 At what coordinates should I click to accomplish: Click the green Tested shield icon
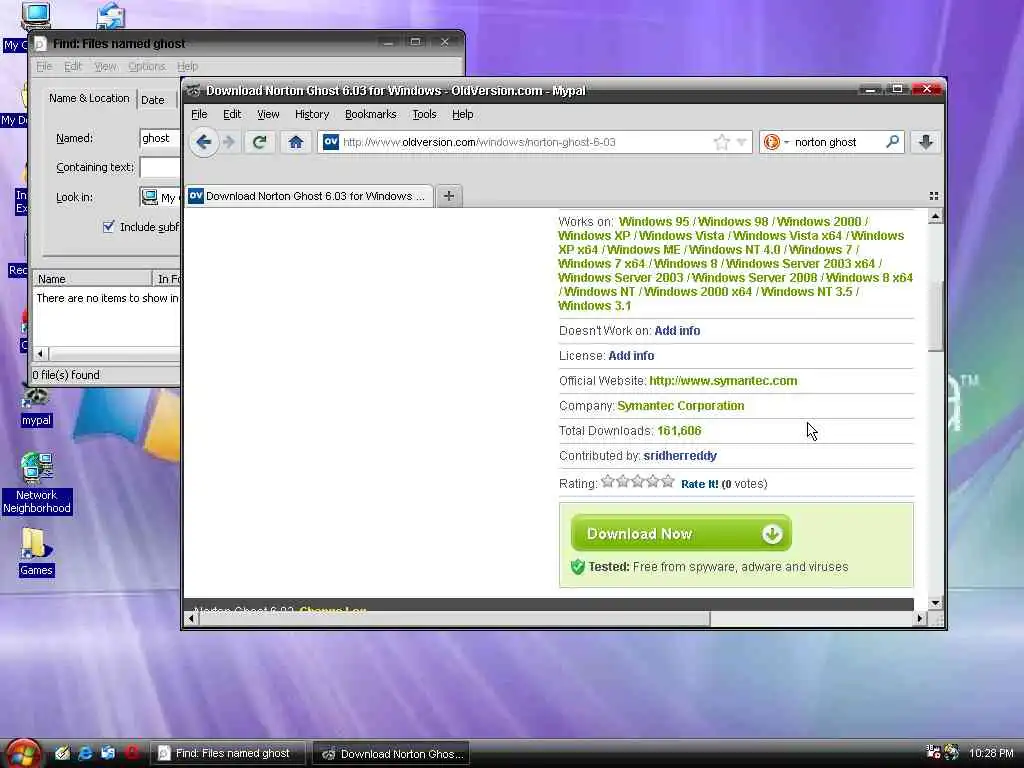tap(577, 566)
